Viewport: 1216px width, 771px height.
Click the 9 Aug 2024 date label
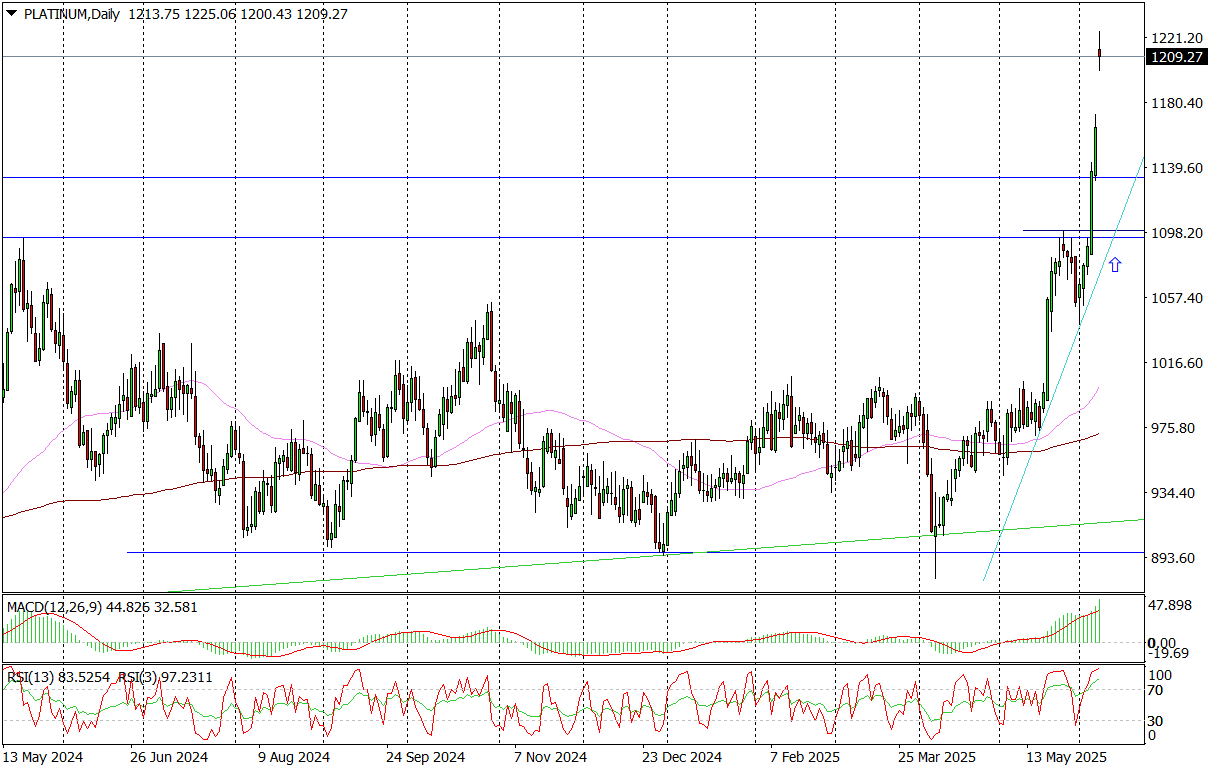pos(293,757)
